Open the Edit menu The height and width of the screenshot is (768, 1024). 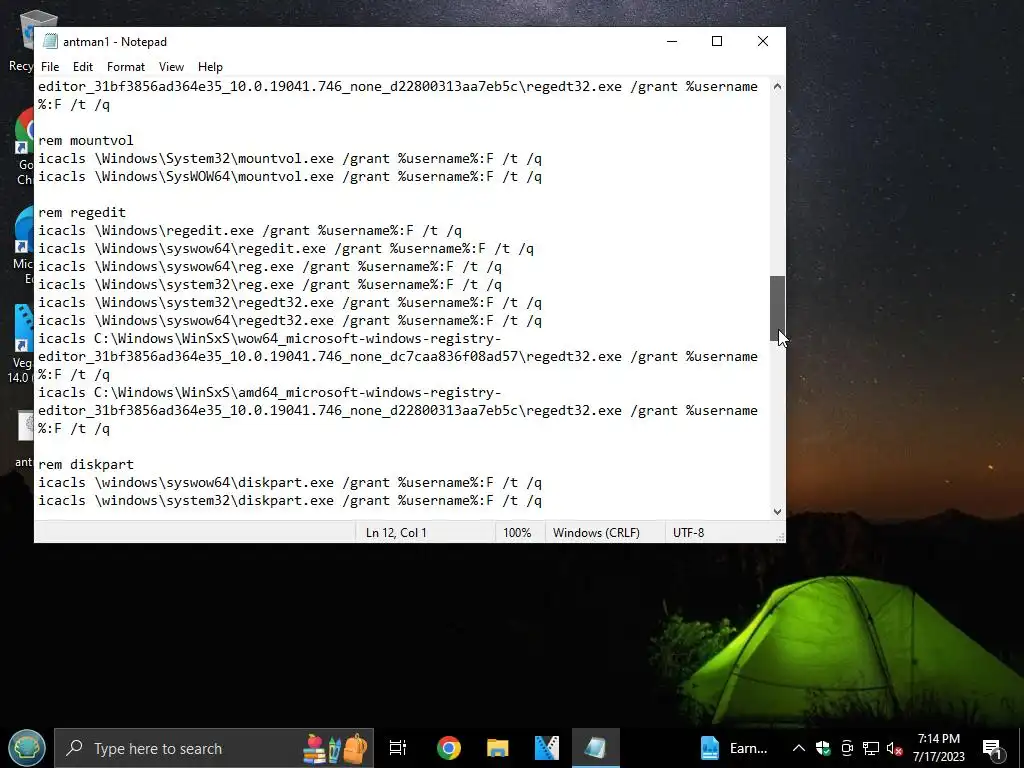click(x=82, y=67)
